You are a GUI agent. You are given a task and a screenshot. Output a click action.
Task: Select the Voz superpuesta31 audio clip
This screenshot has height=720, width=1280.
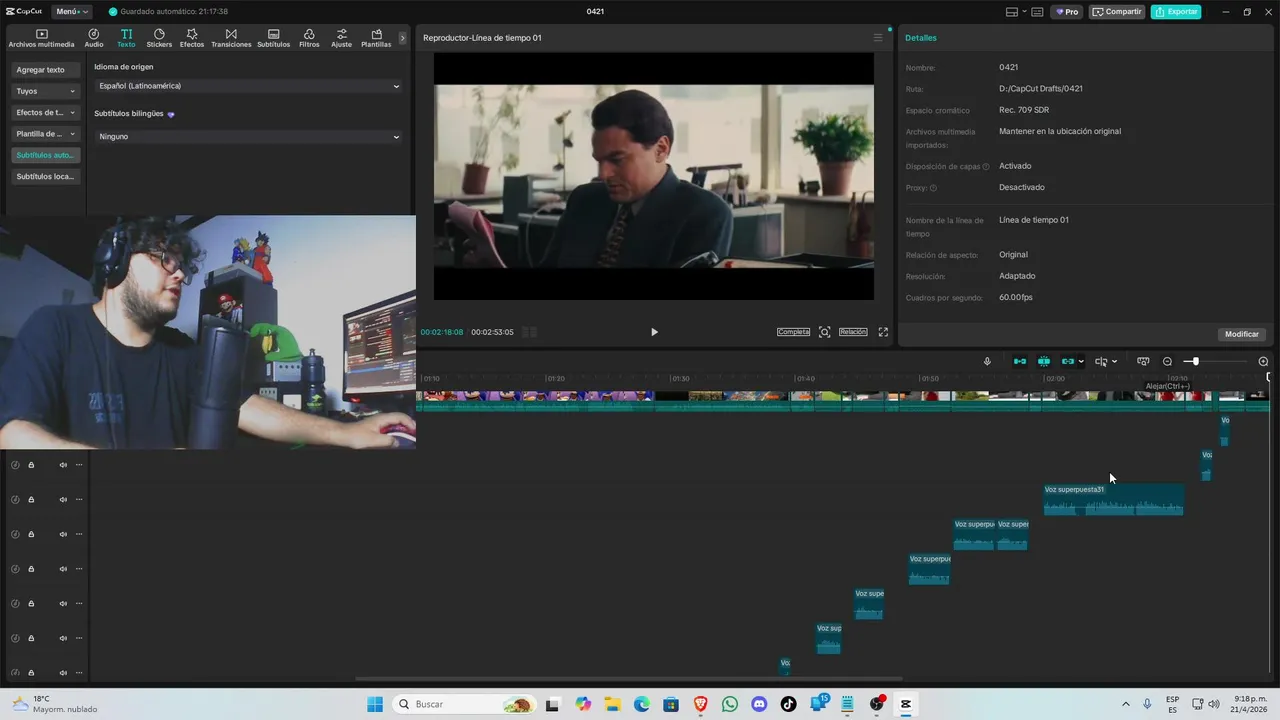click(x=1113, y=499)
